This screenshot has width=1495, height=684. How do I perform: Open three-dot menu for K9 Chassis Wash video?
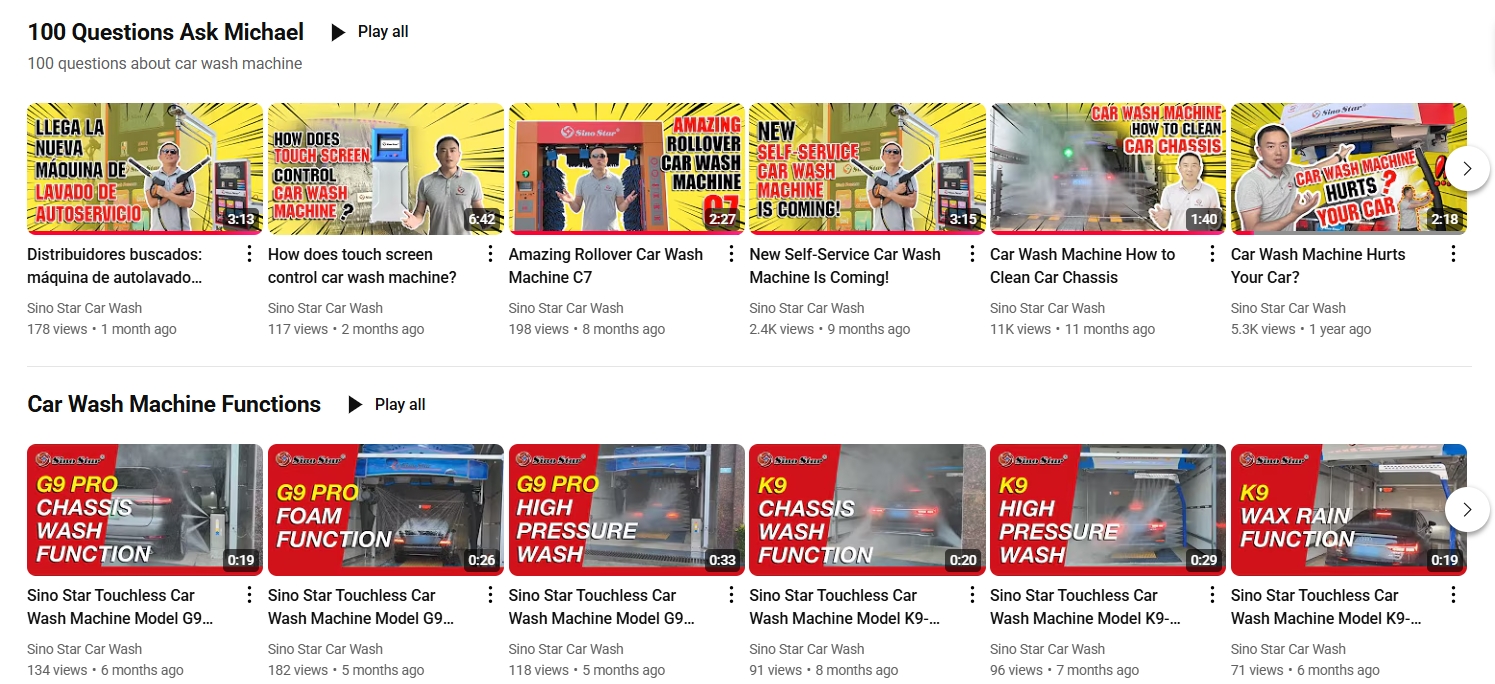[972, 595]
